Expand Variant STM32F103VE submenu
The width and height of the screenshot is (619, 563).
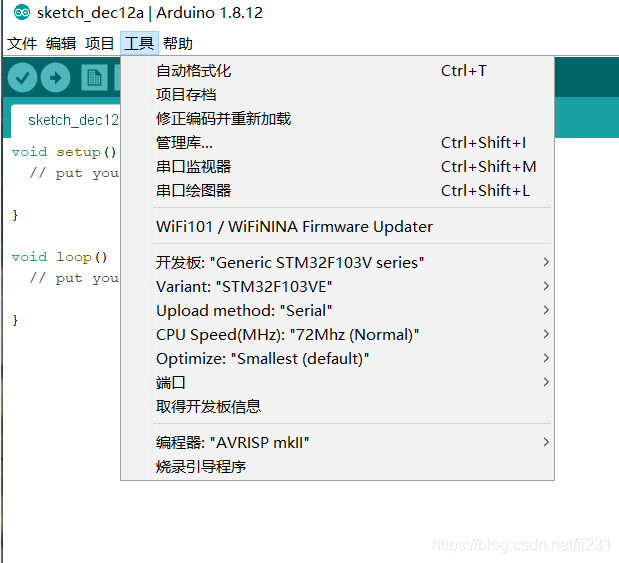pyautogui.click(x=338, y=287)
